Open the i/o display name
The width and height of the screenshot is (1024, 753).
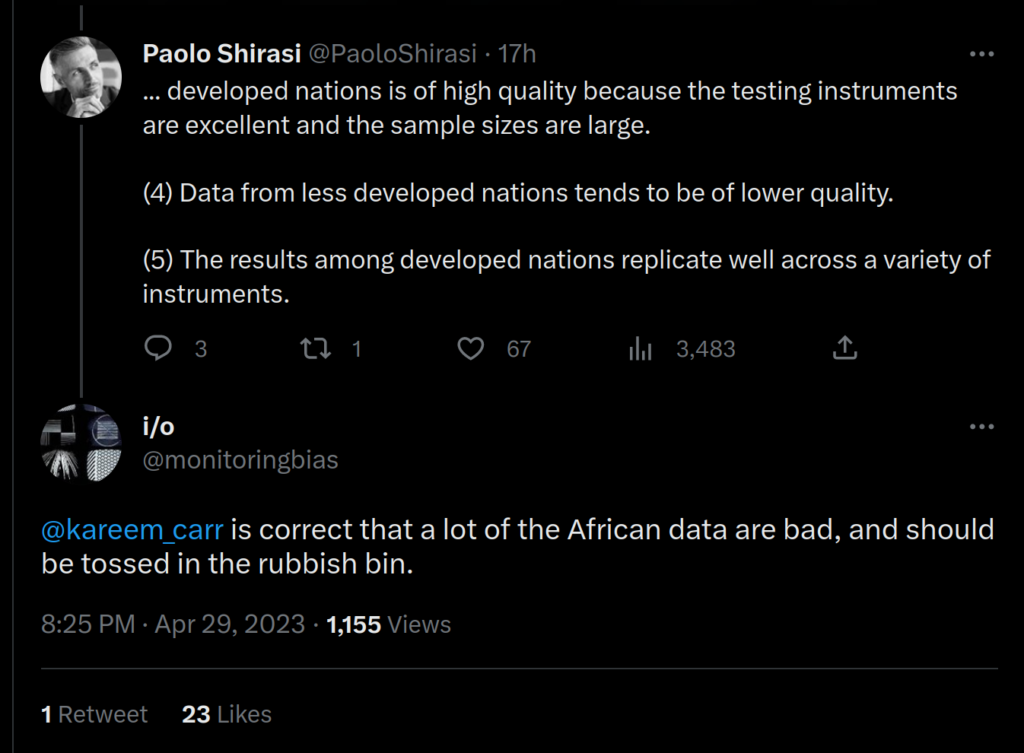coord(158,427)
